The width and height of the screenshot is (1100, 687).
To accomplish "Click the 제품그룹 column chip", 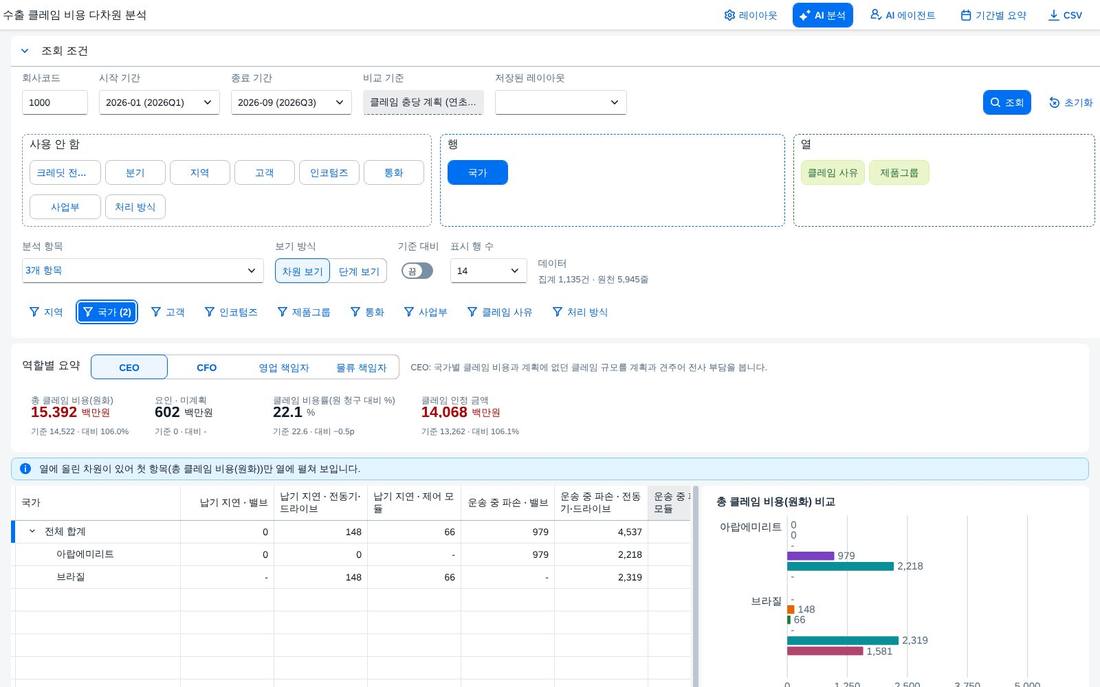I will click(899, 173).
